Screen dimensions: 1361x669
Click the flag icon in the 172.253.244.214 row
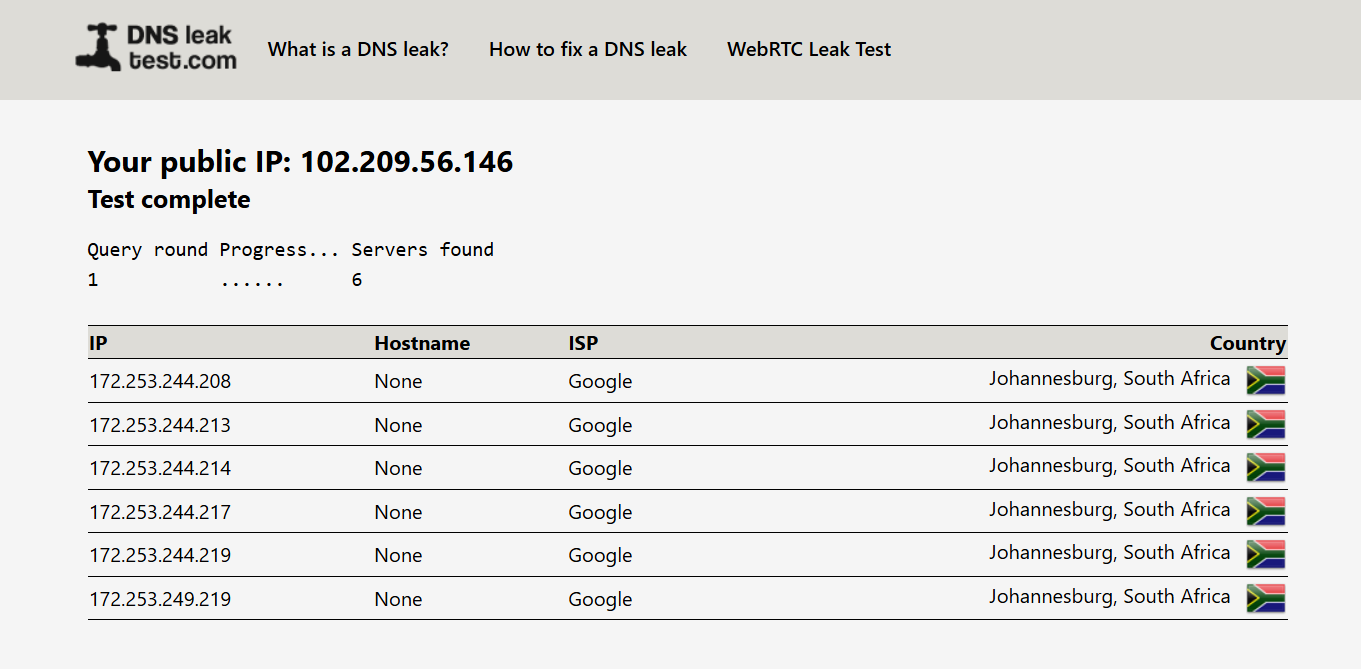pos(1265,467)
